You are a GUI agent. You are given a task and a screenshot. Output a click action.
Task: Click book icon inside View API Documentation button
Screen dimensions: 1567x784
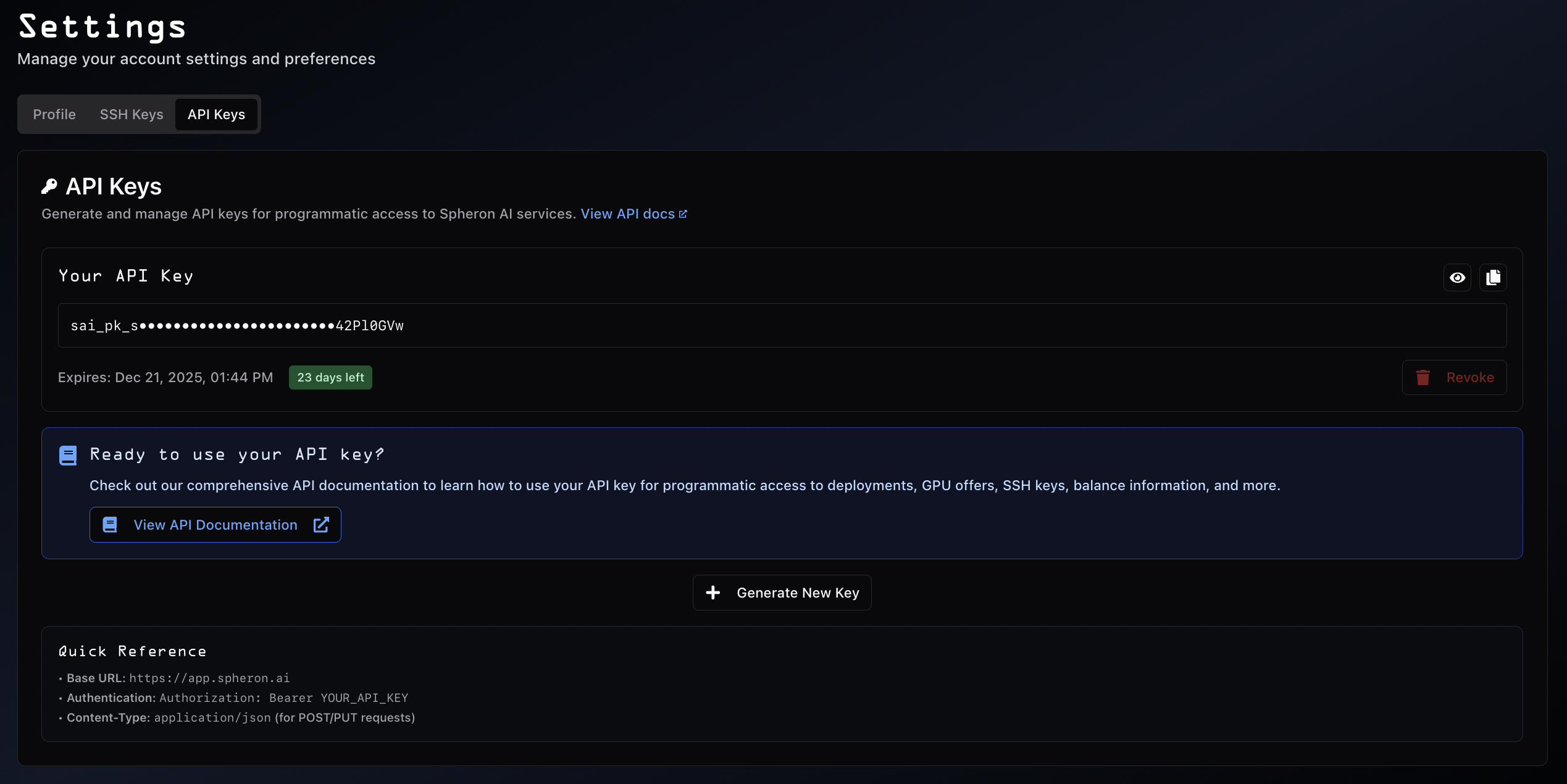tap(110, 525)
